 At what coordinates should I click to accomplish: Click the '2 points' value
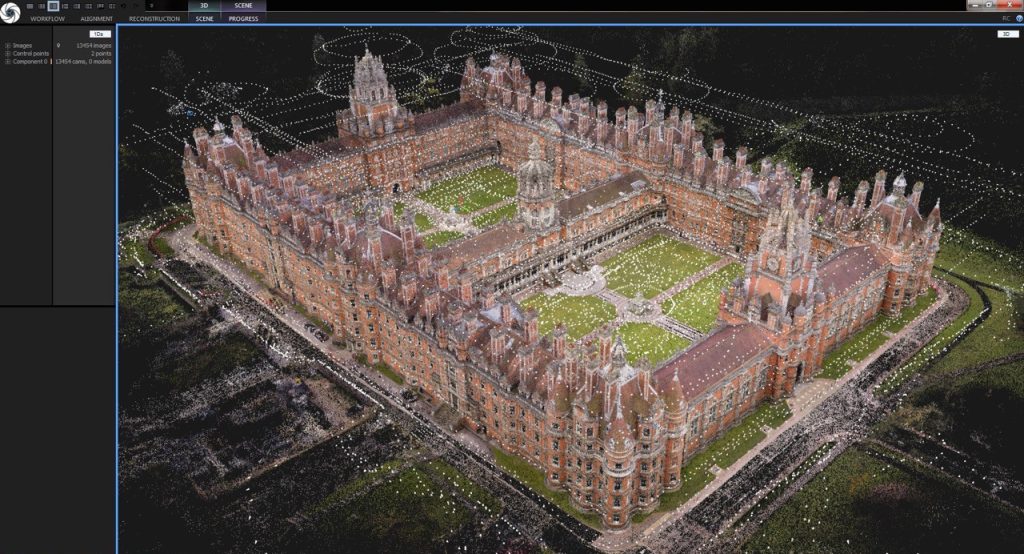tap(101, 54)
